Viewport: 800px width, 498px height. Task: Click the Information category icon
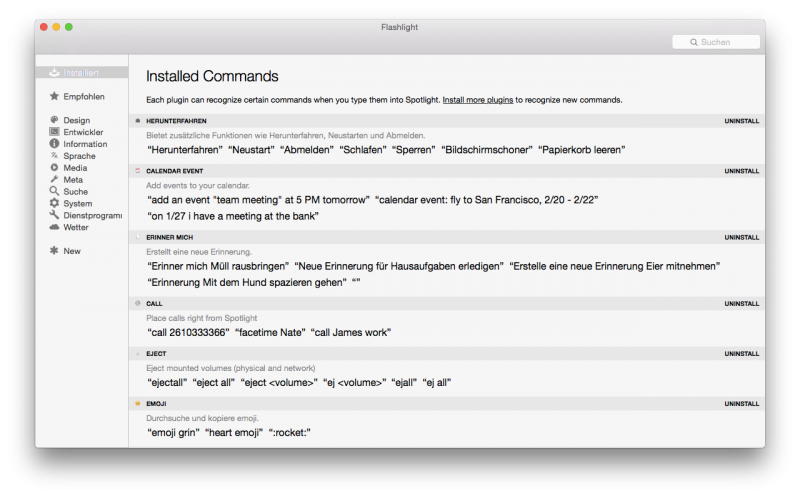click(x=54, y=144)
